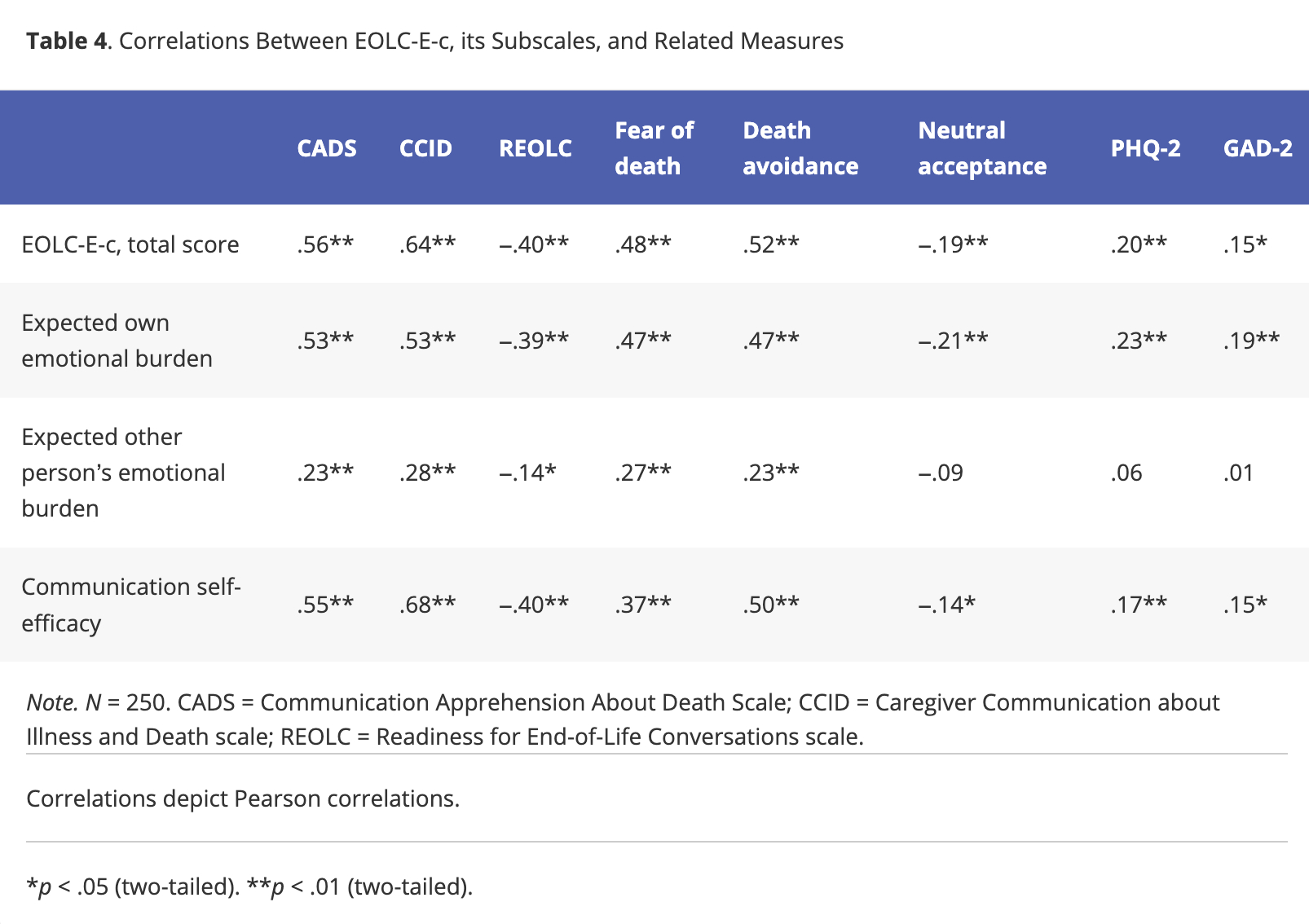Select the GAD-2 column header
The width and height of the screenshot is (1309, 924).
pyautogui.click(x=1257, y=148)
